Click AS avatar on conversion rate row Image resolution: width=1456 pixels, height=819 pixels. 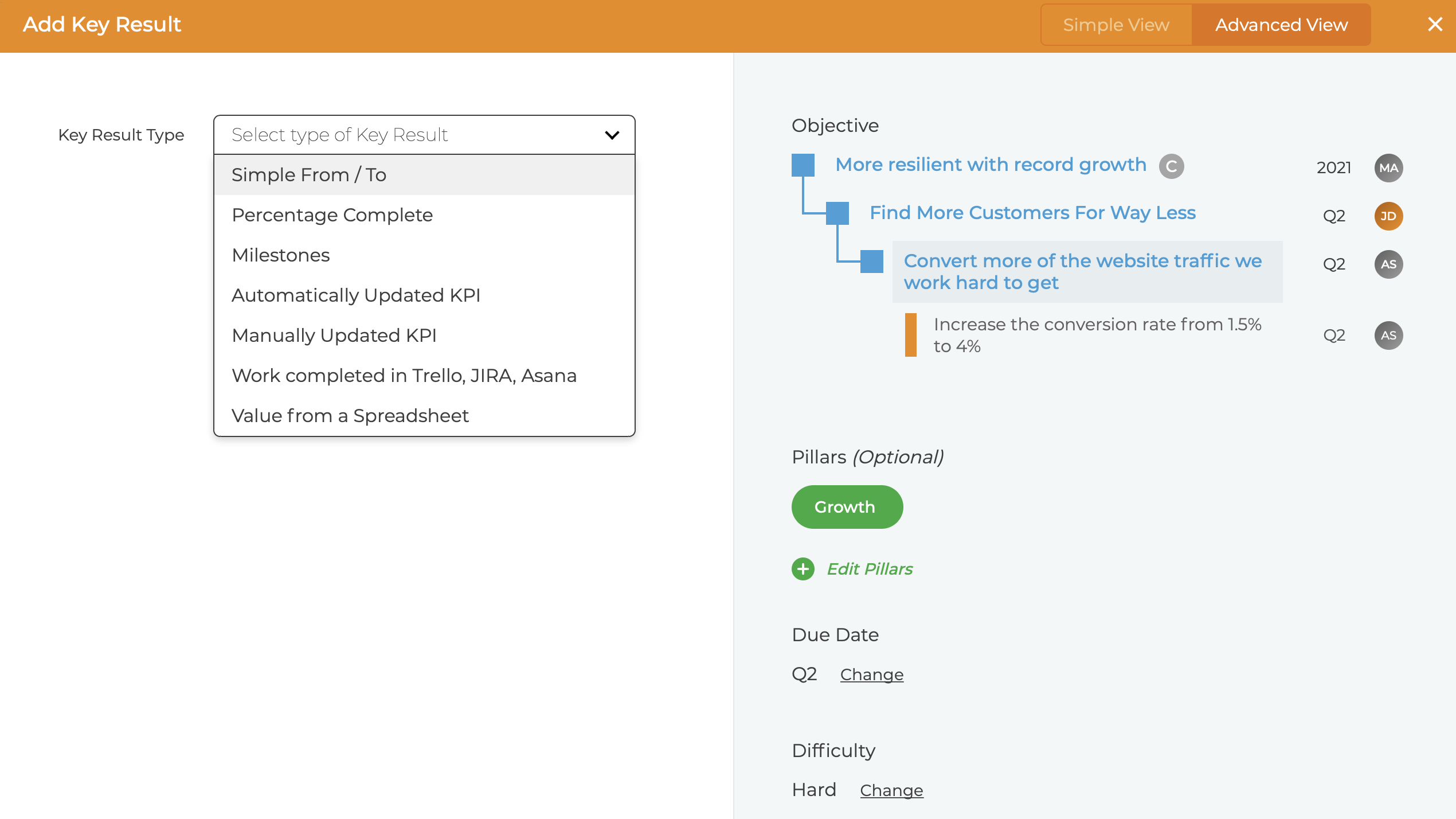click(1388, 336)
